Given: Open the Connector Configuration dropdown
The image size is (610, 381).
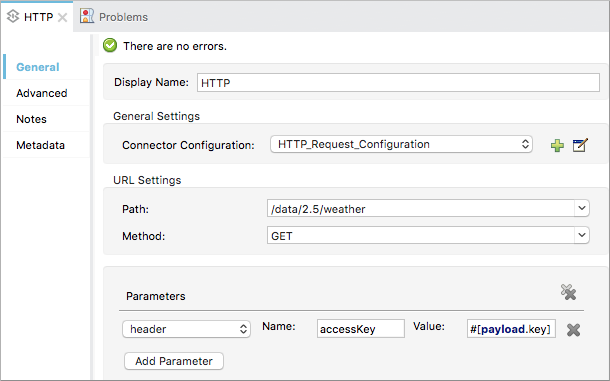Looking at the screenshot, I should (401, 144).
